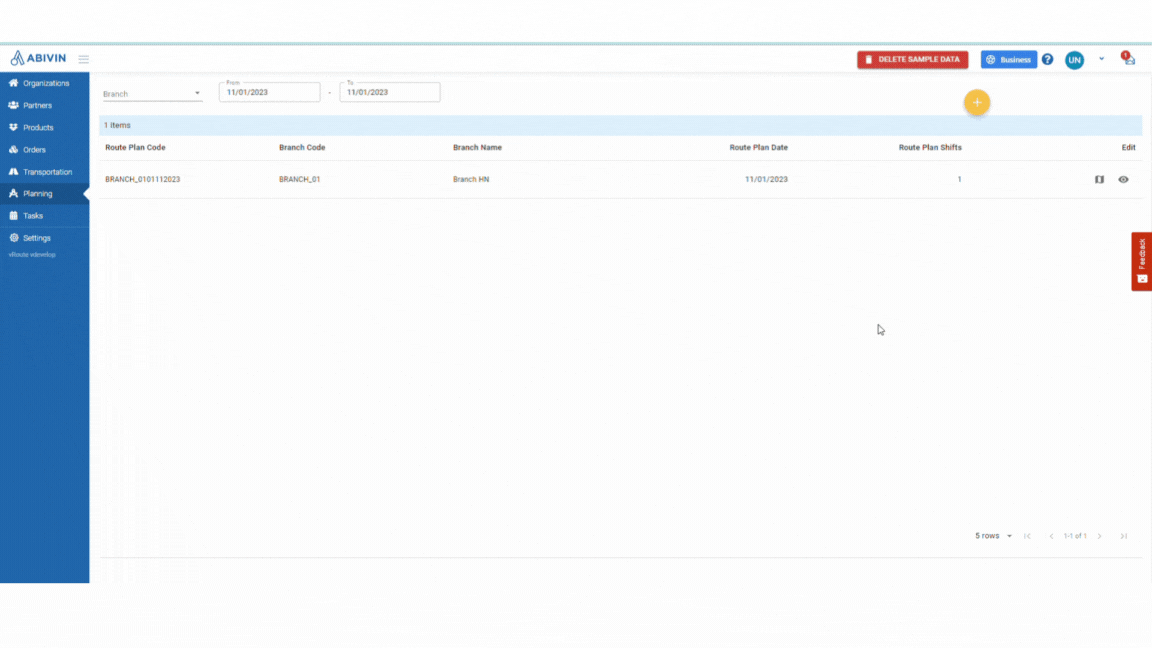Screen dimensions: 1152x648
Task: Click the Delete Sample Data button
Action: click(x=912, y=60)
